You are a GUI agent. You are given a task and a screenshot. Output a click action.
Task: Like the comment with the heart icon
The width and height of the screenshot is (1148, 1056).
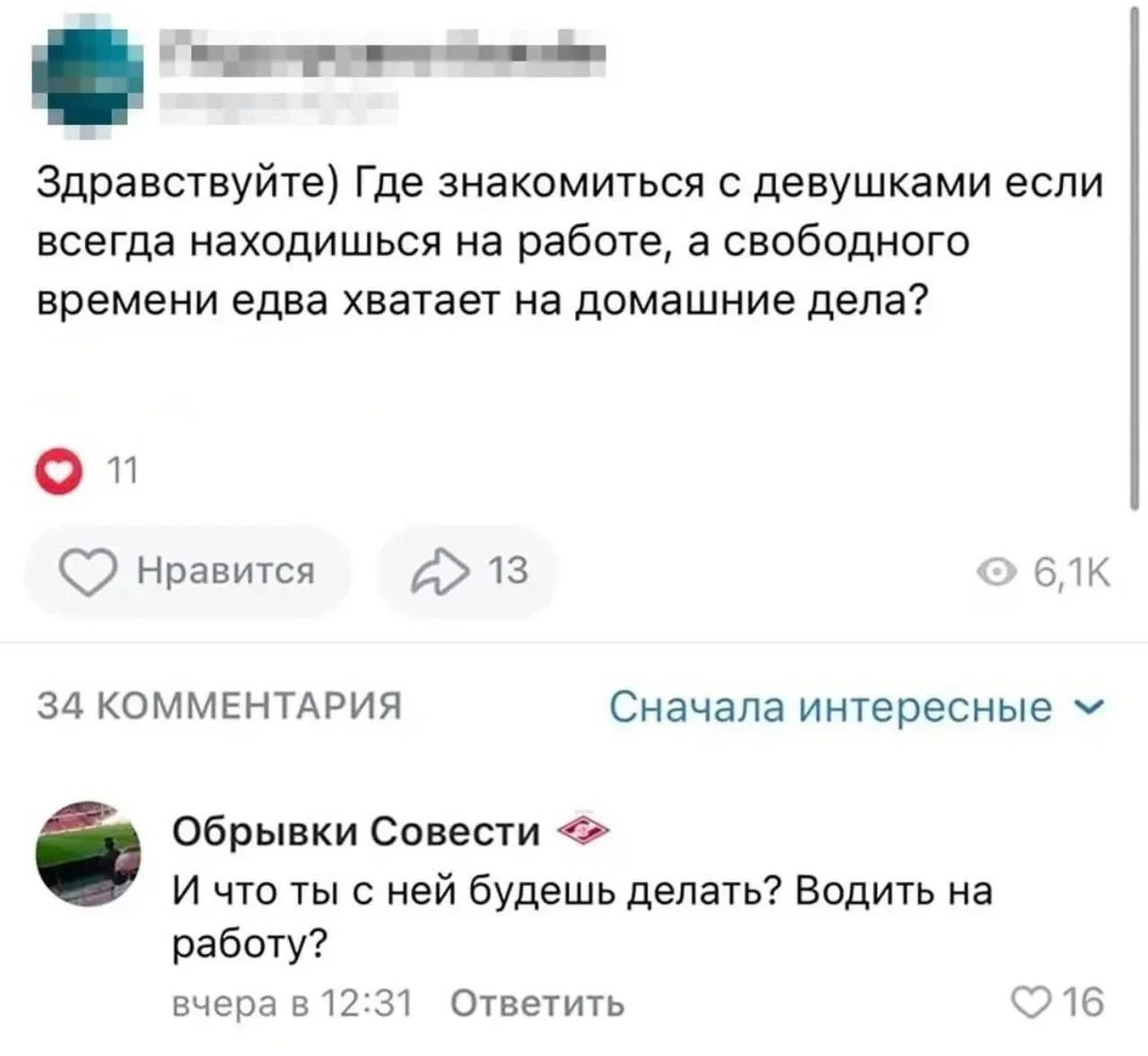tap(1032, 1001)
